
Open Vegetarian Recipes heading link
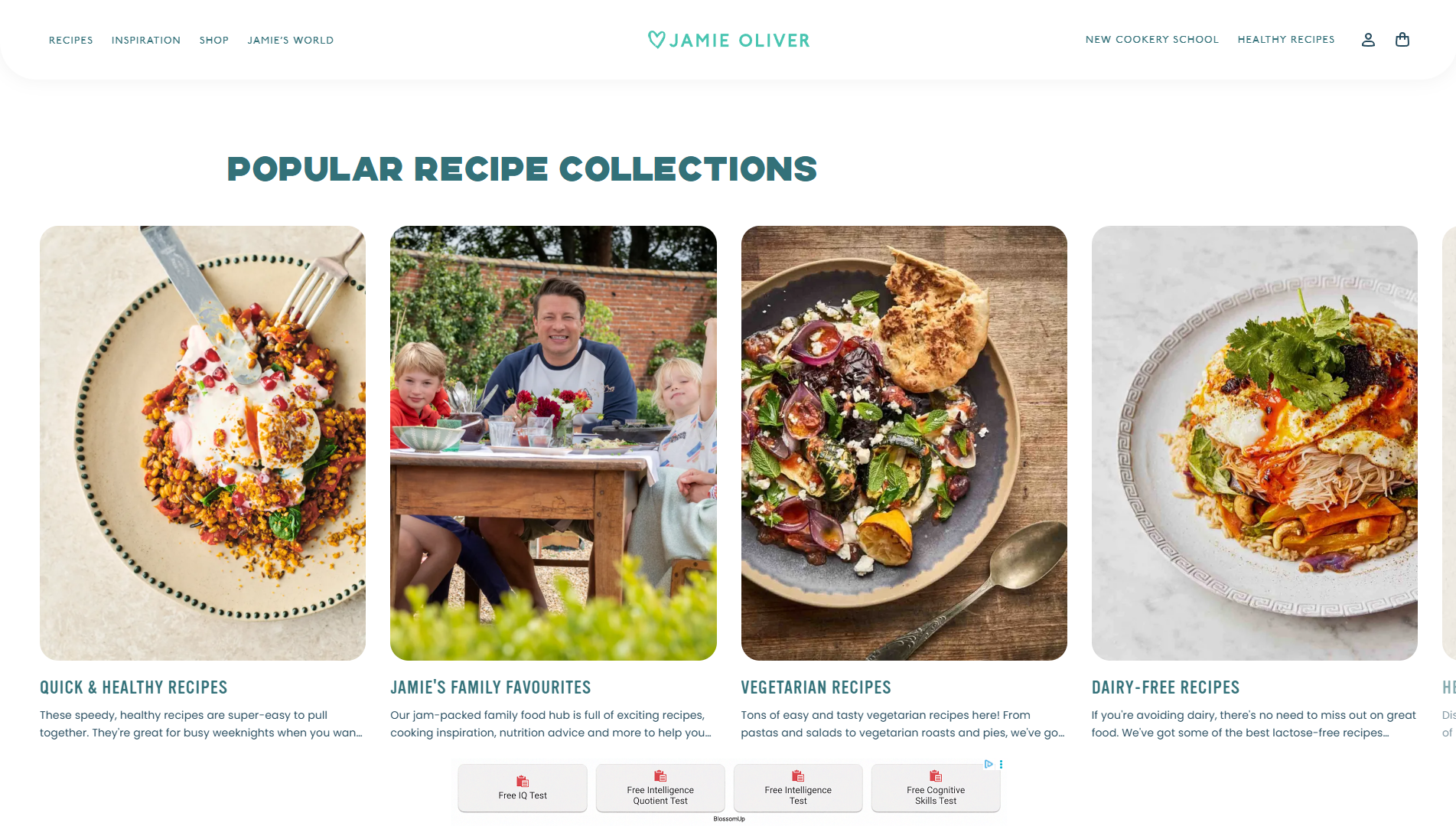click(x=816, y=687)
